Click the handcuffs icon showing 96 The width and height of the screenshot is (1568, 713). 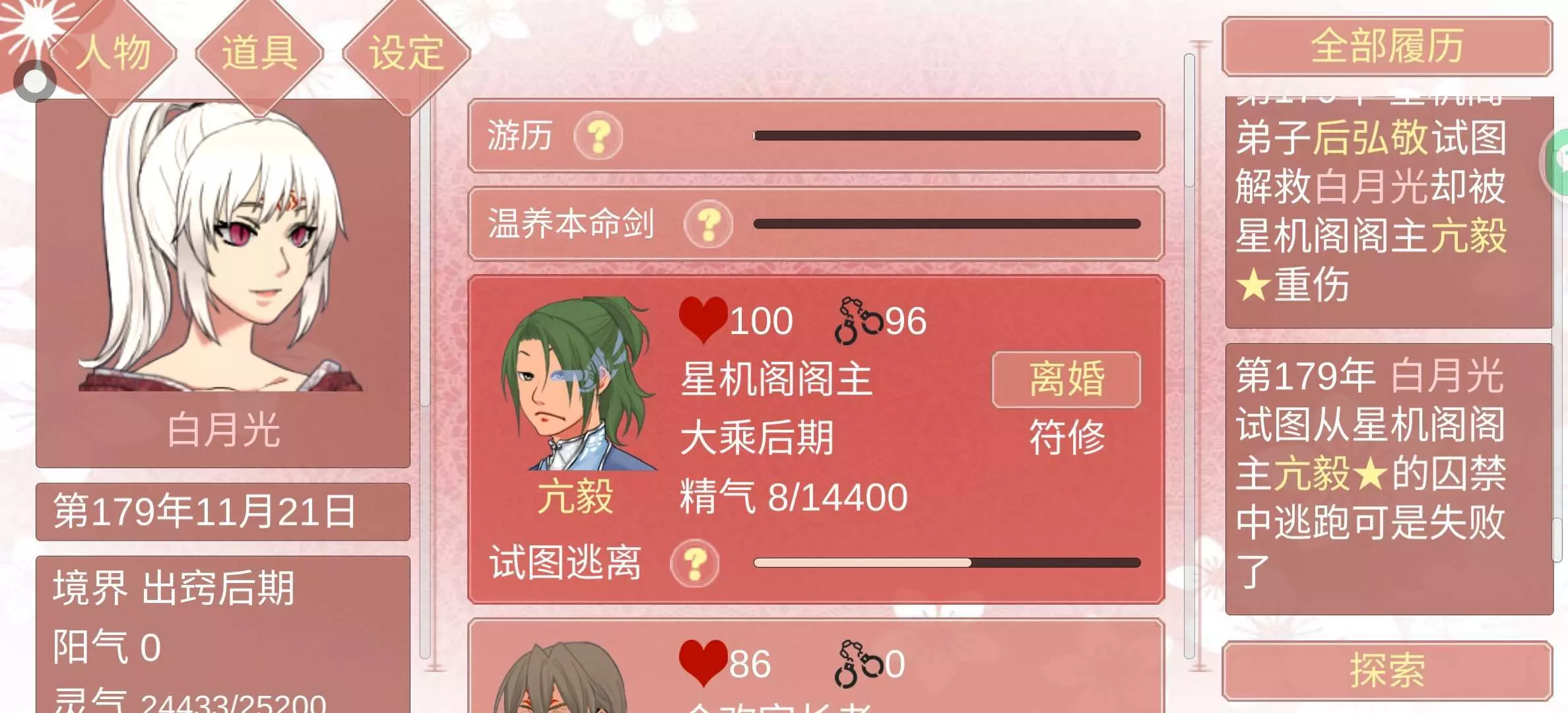859,321
